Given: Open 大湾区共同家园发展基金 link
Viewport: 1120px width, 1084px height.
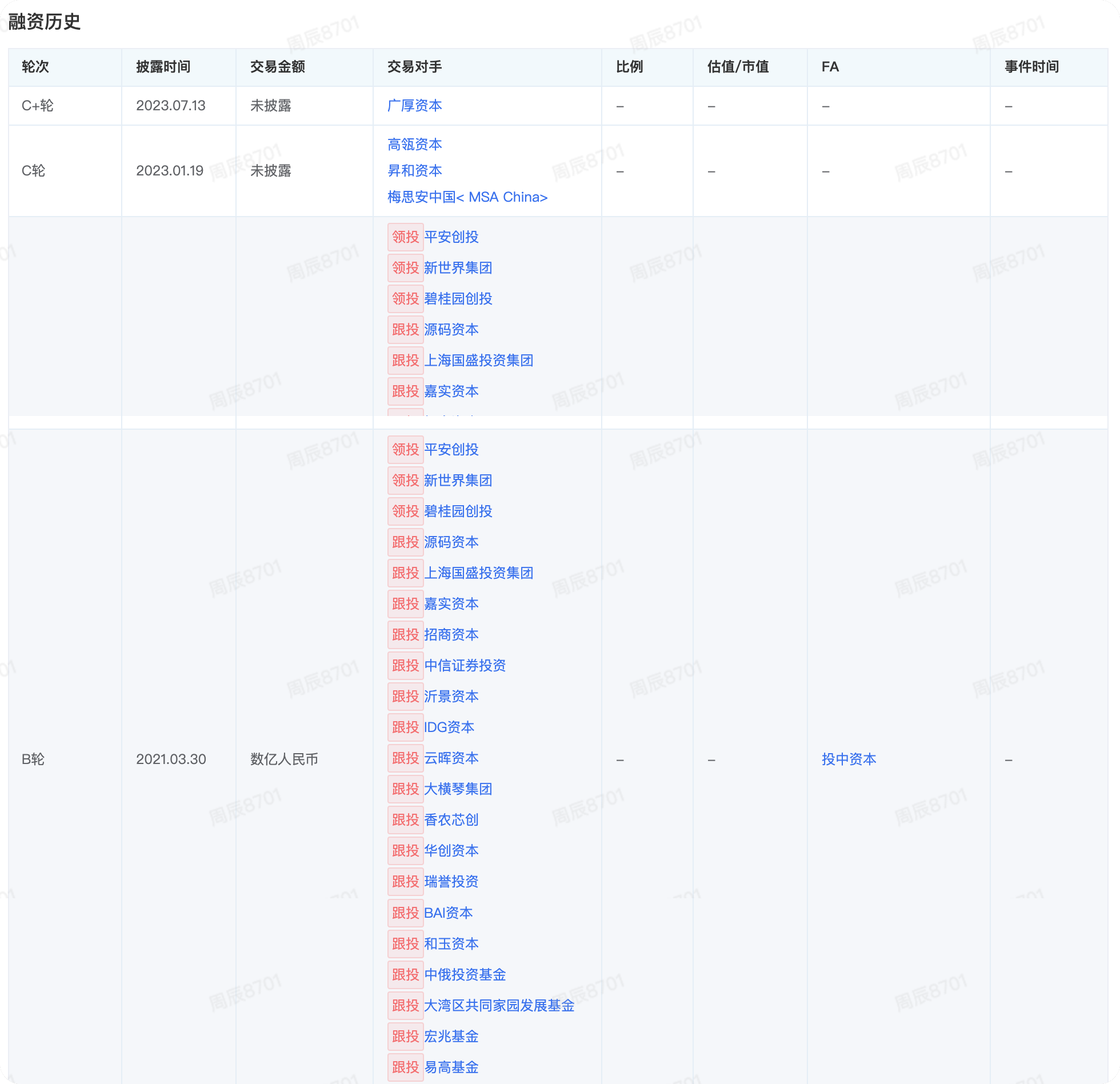Looking at the screenshot, I should tap(499, 1006).
